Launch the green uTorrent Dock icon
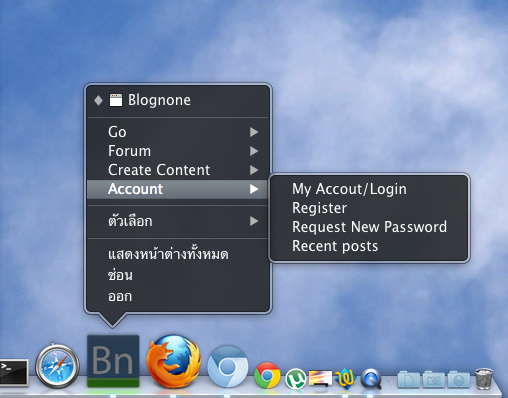508x398 pixels. 296,379
